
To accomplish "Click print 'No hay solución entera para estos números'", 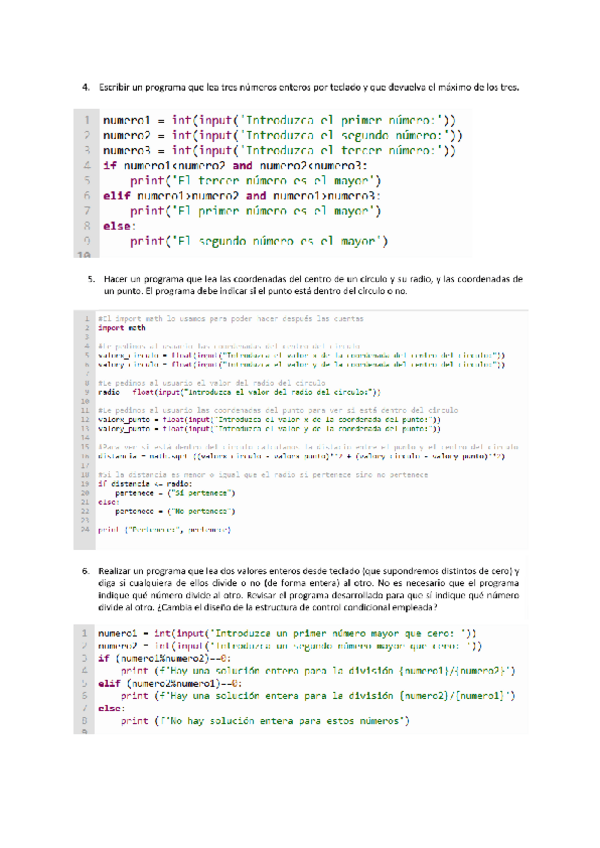I will (265, 721).
